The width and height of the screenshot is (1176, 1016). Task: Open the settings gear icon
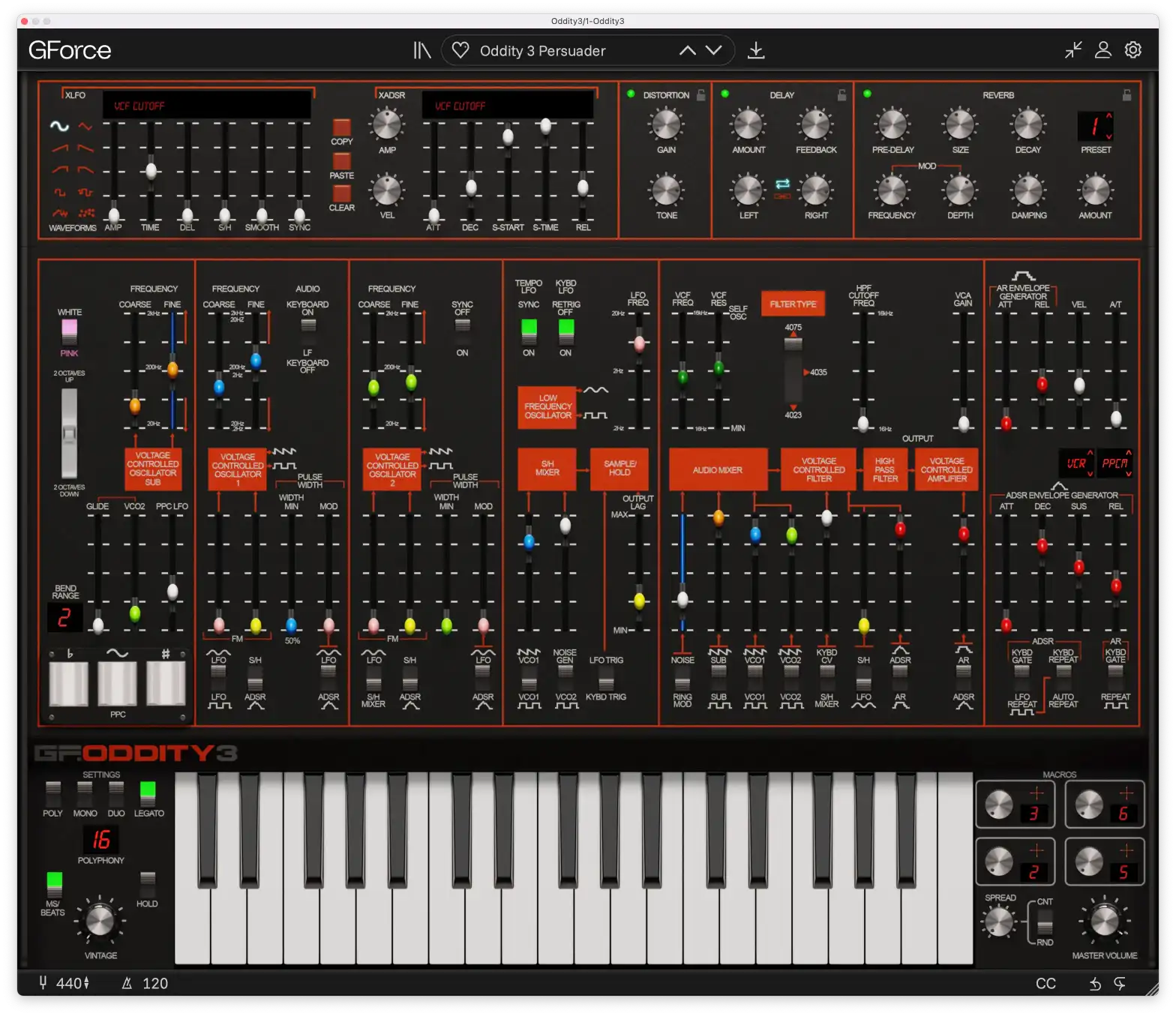click(x=1133, y=50)
